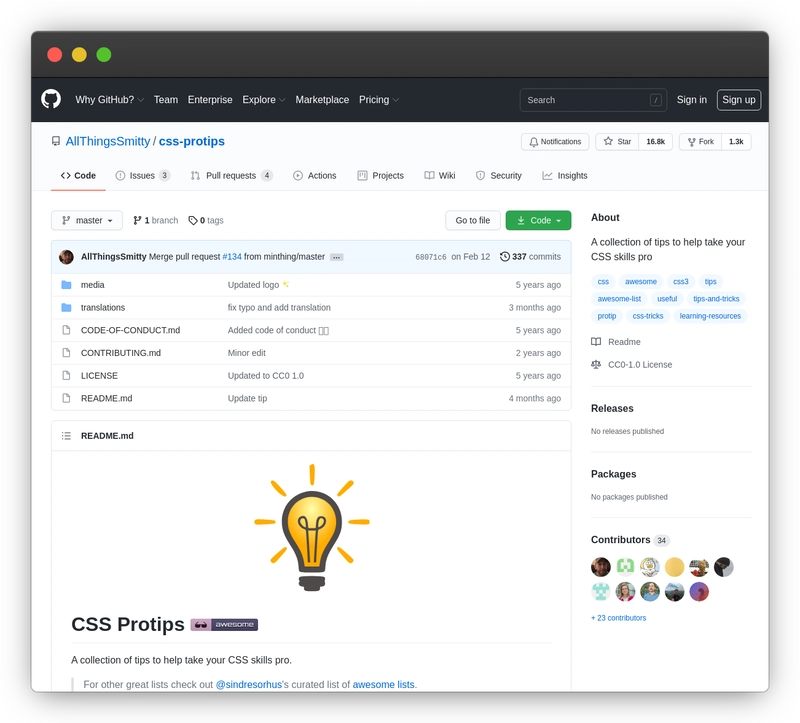The image size is (800, 723).
Task: Open the purple contributor avatar
Action: (x=699, y=592)
